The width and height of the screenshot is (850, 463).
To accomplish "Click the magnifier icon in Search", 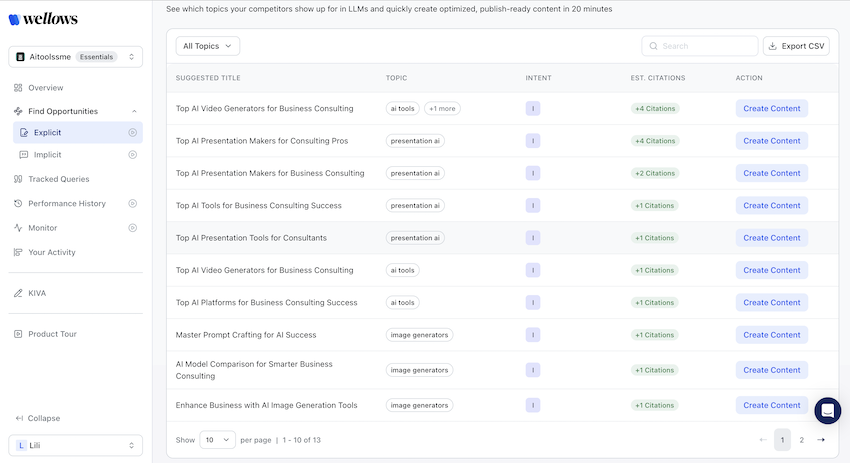I will [653, 46].
